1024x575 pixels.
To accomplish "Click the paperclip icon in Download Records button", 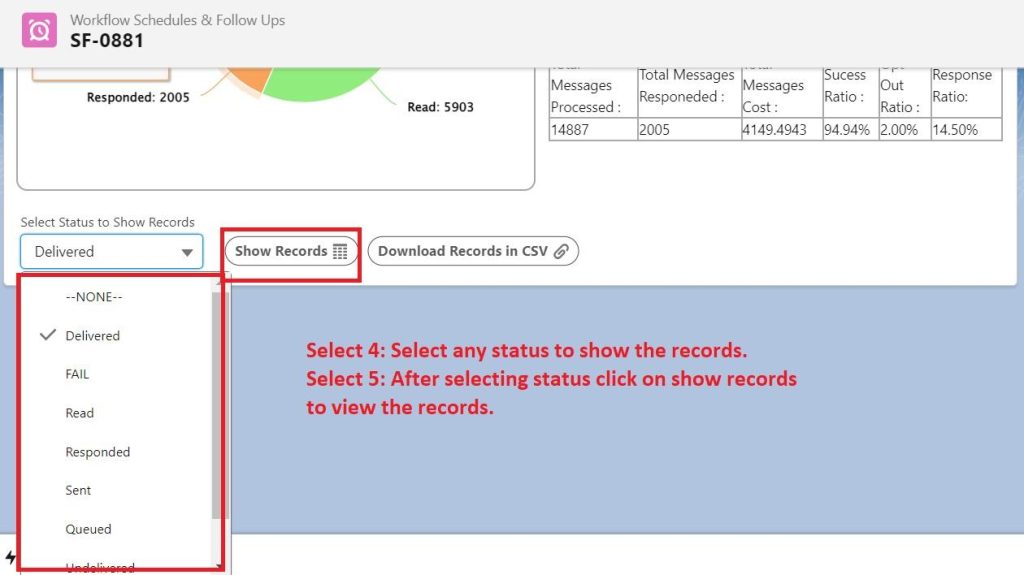I will click(x=561, y=252).
